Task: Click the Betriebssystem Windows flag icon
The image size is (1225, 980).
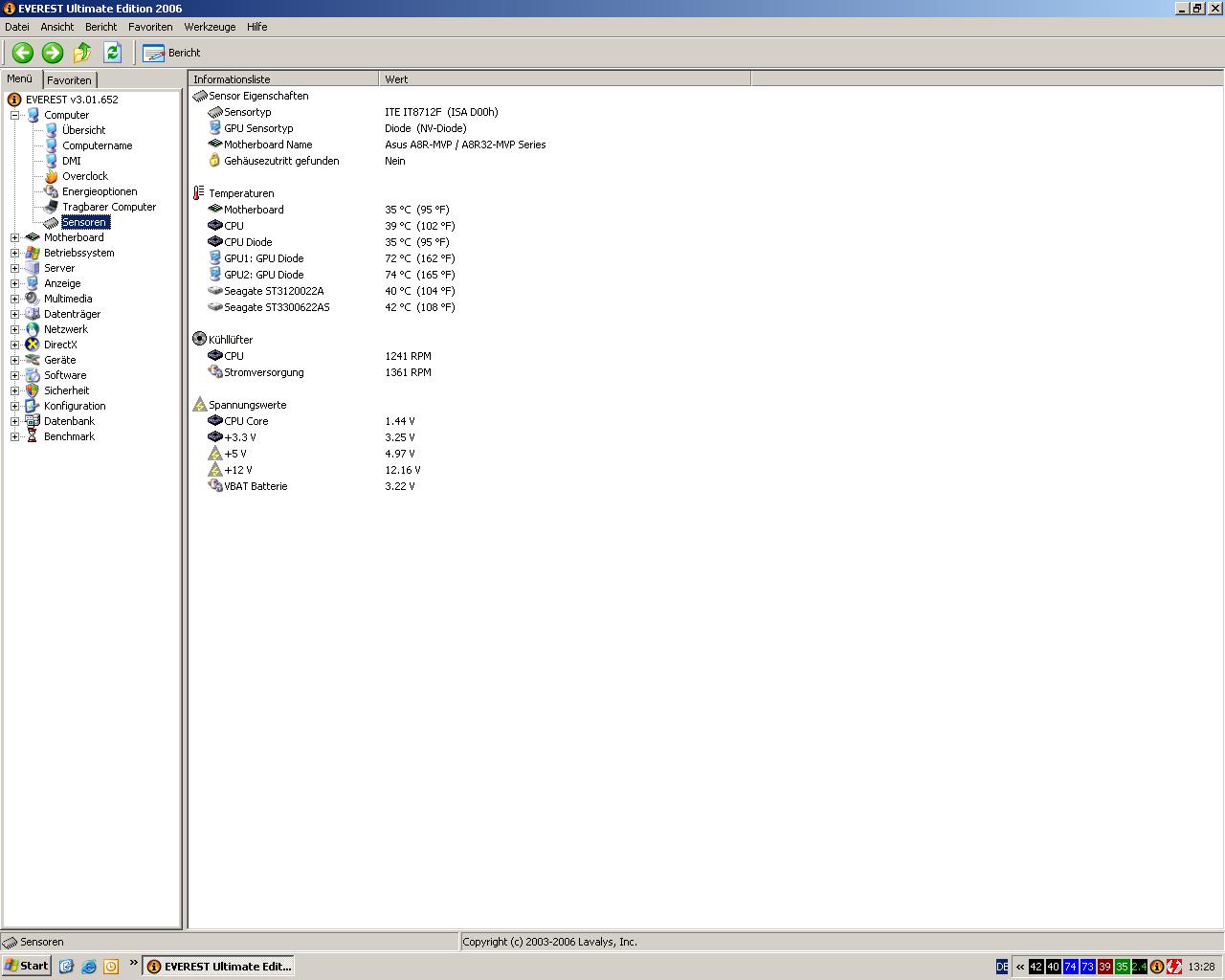Action: [33, 253]
